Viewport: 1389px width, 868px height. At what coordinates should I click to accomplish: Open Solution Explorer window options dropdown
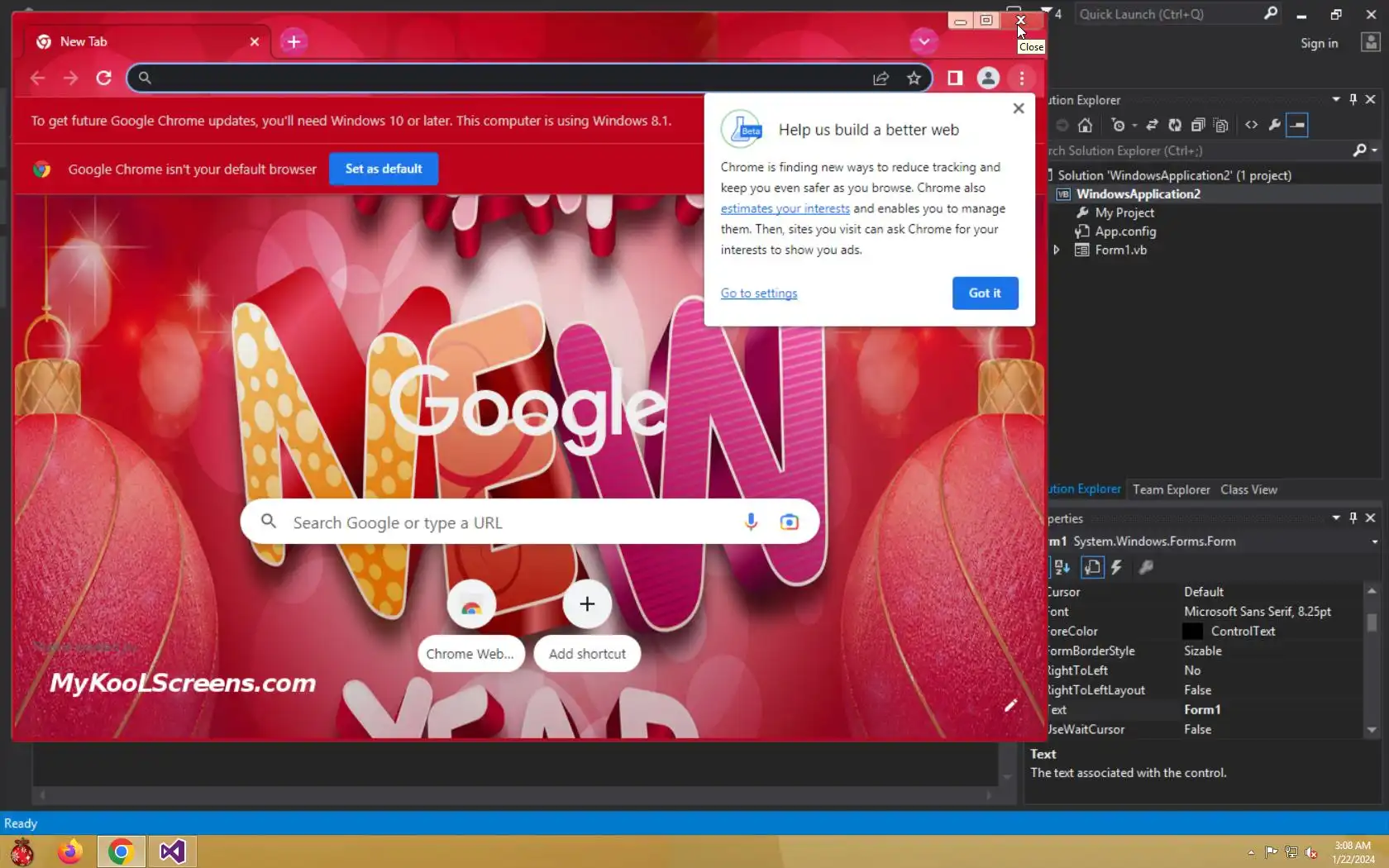[1336, 99]
